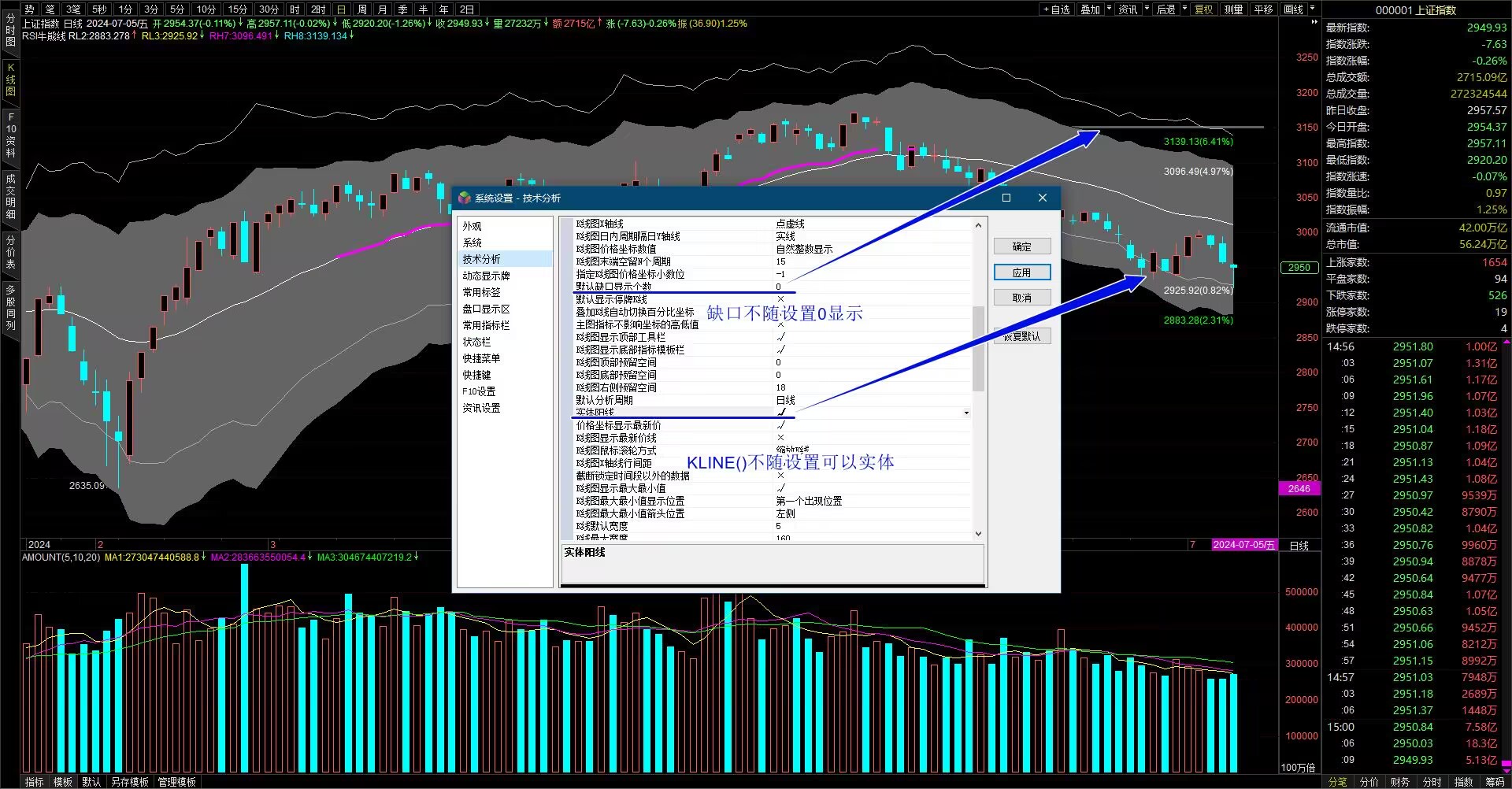Open 多股同列 in left sidebar
Image resolution: width=1512 pixels, height=789 pixels.
click(10, 308)
